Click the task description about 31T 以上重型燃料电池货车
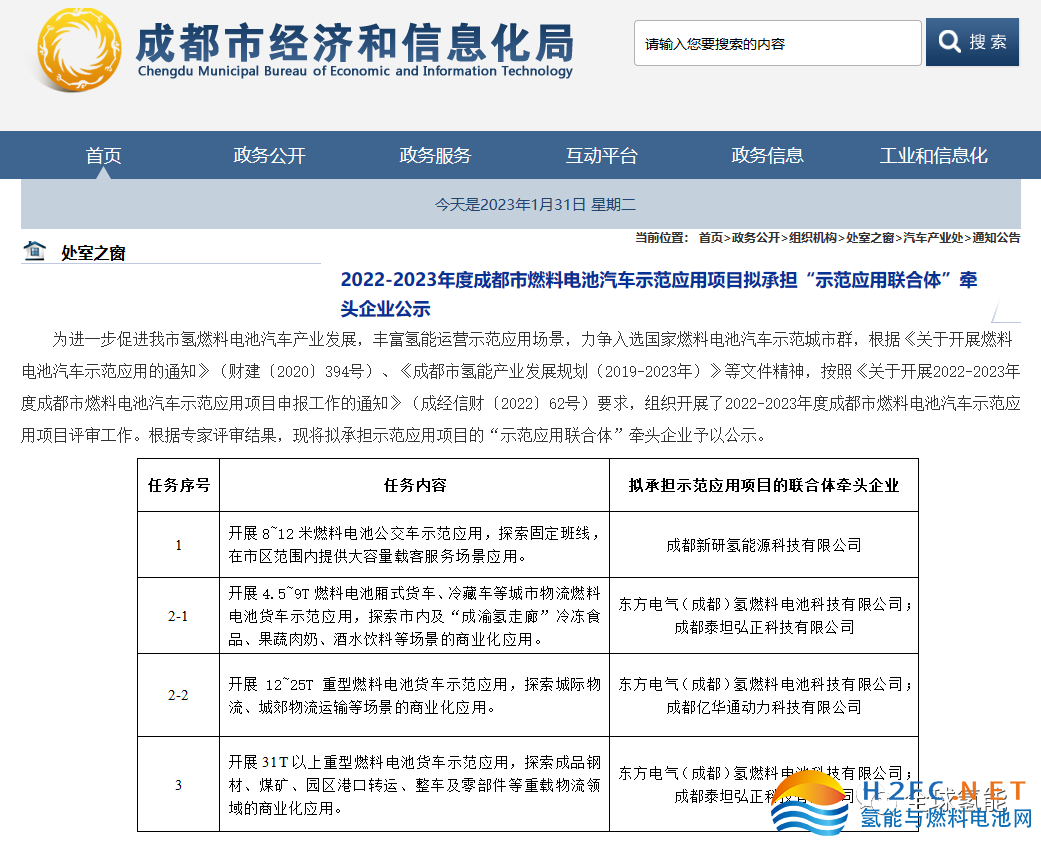The width and height of the screenshot is (1041, 846). click(x=414, y=785)
